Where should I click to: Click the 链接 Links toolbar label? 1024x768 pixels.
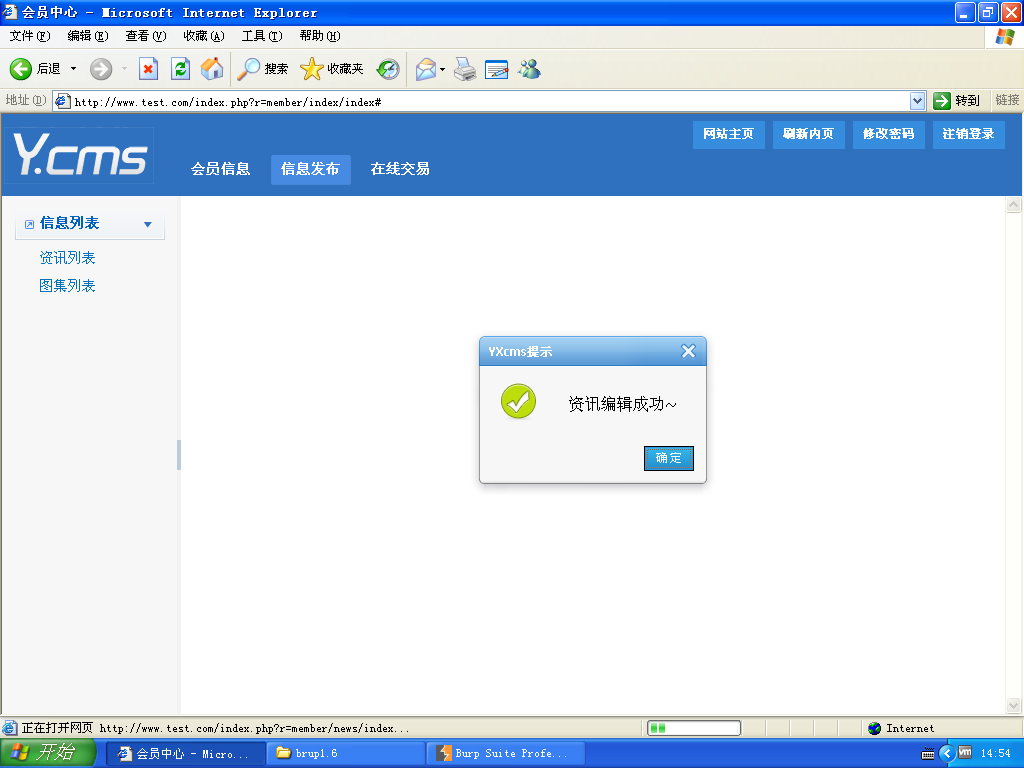pyautogui.click(x=1007, y=100)
